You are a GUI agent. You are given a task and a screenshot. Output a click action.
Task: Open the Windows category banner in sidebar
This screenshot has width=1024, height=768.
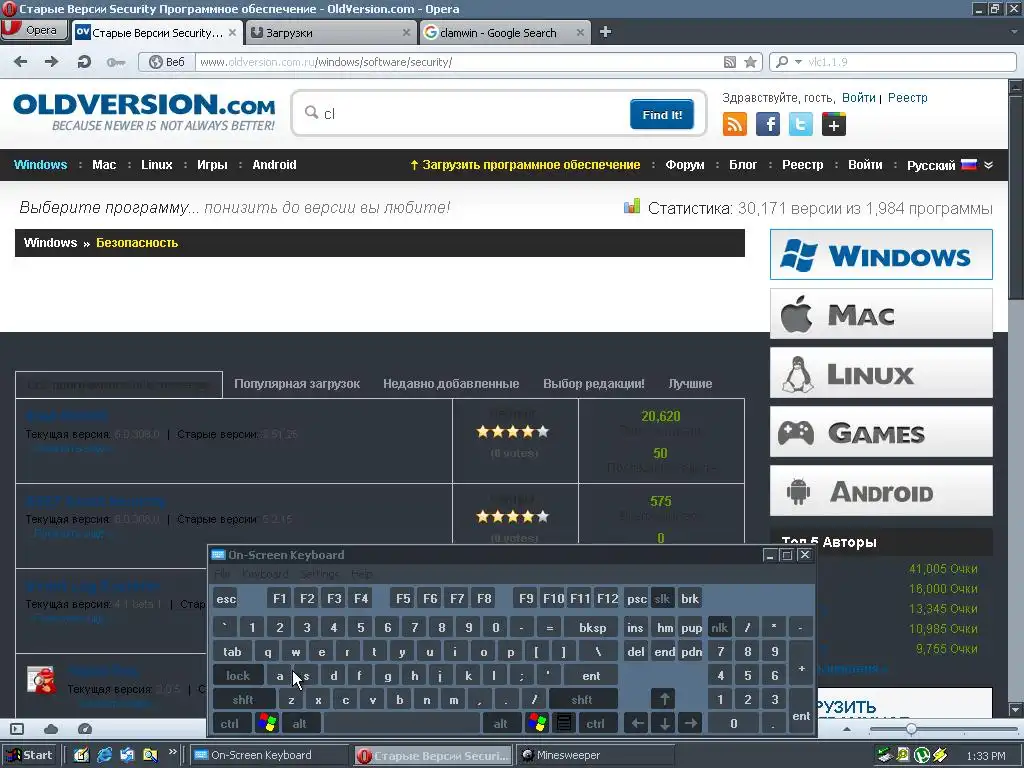click(x=881, y=255)
